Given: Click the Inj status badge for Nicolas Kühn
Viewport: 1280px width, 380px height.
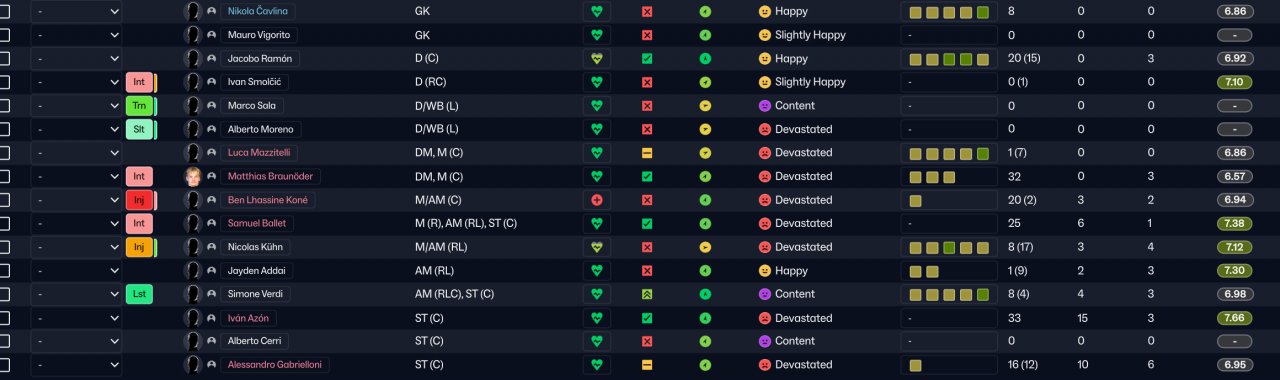Looking at the screenshot, I should (139, 247).
